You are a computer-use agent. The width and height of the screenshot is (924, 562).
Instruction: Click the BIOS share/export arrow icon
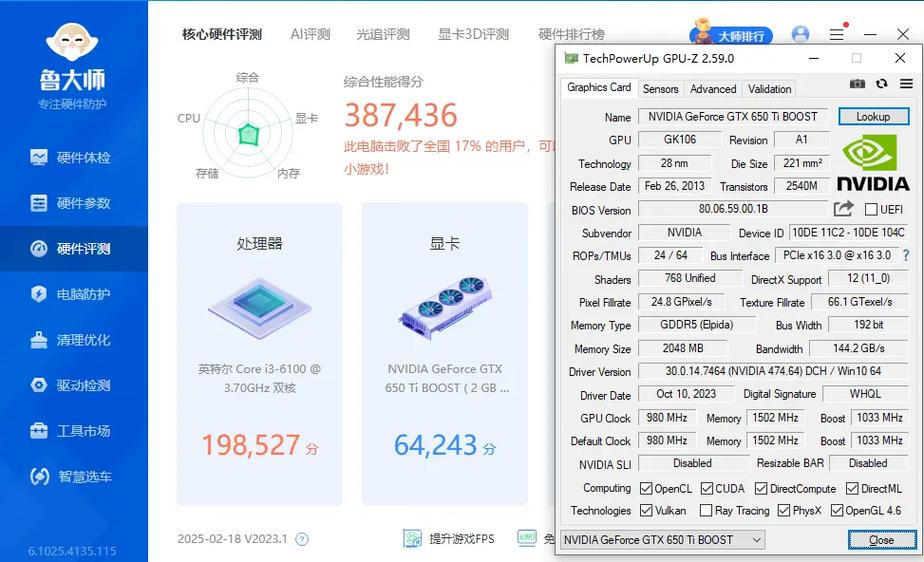(x=843, y=209)
